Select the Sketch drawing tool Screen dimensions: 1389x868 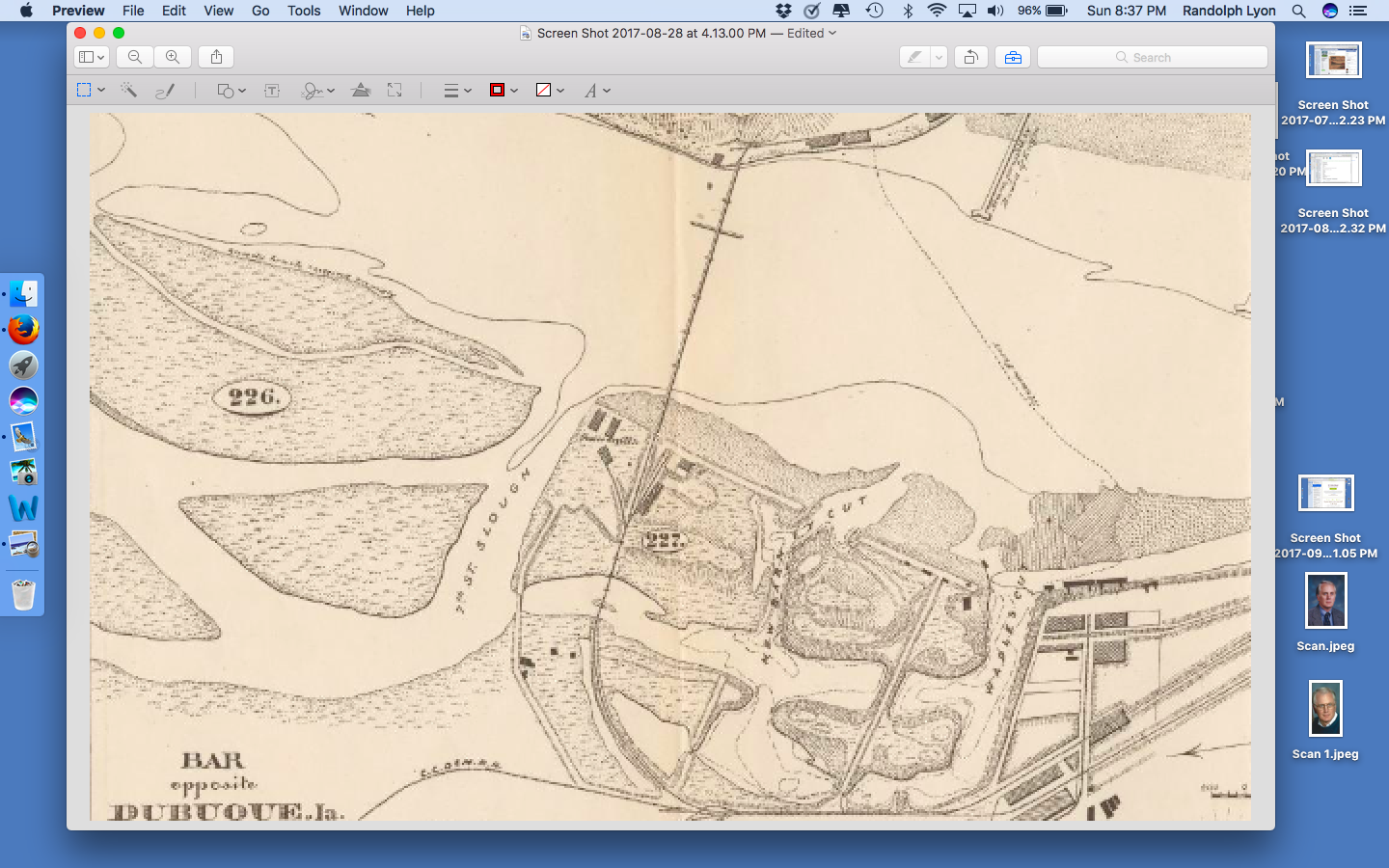click(x=165, y=90)
